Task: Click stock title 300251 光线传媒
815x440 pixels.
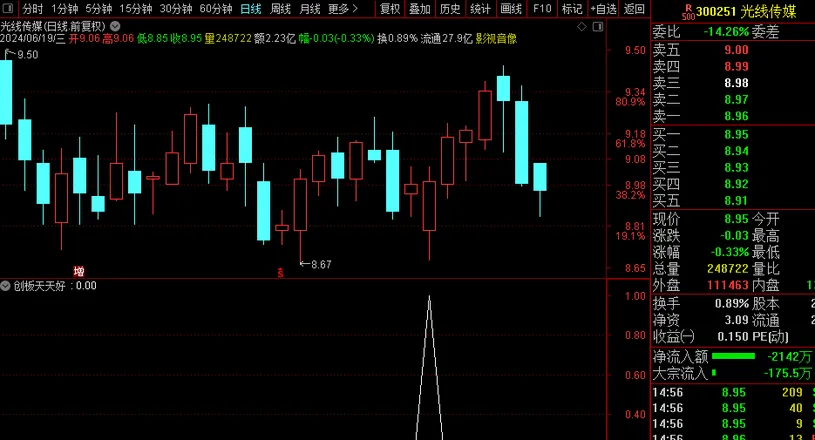Action: tap(745, 11)
